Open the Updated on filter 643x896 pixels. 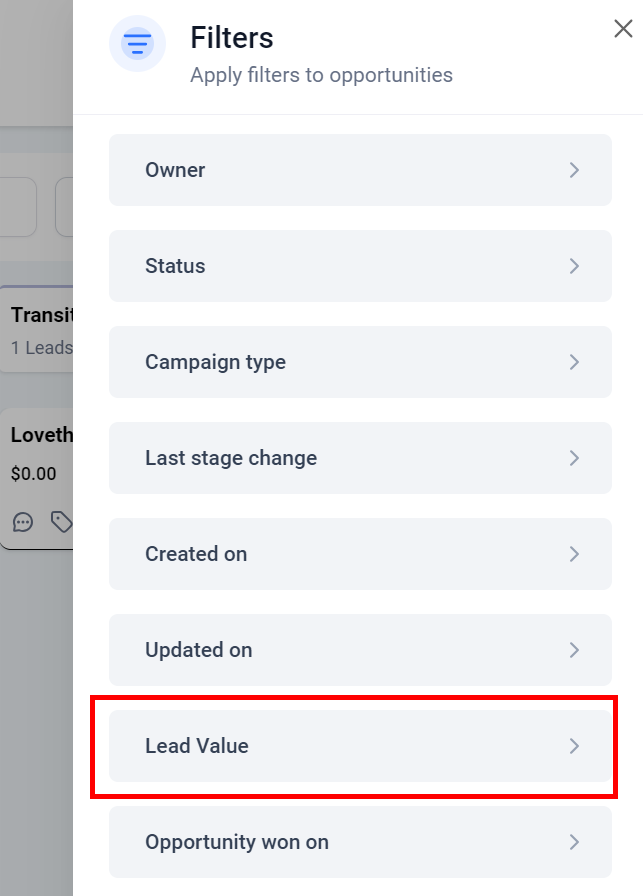360,650
